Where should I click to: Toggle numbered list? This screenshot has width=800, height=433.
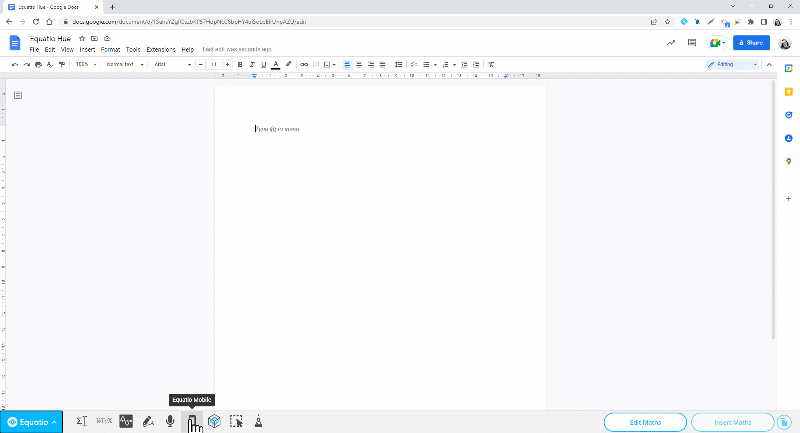(x=445, y=64)
